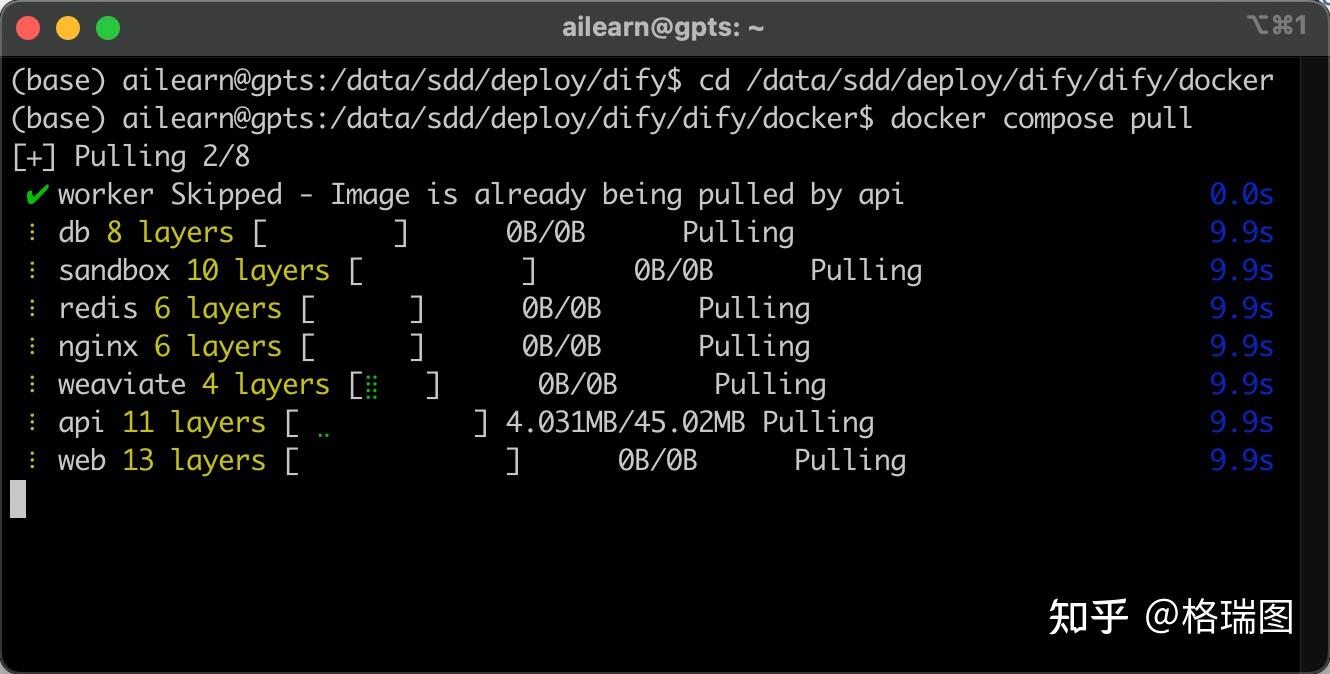Click the sandbox 10 layers text
This screenshot has height=674, width=1330.
click(x=194, y=271)
